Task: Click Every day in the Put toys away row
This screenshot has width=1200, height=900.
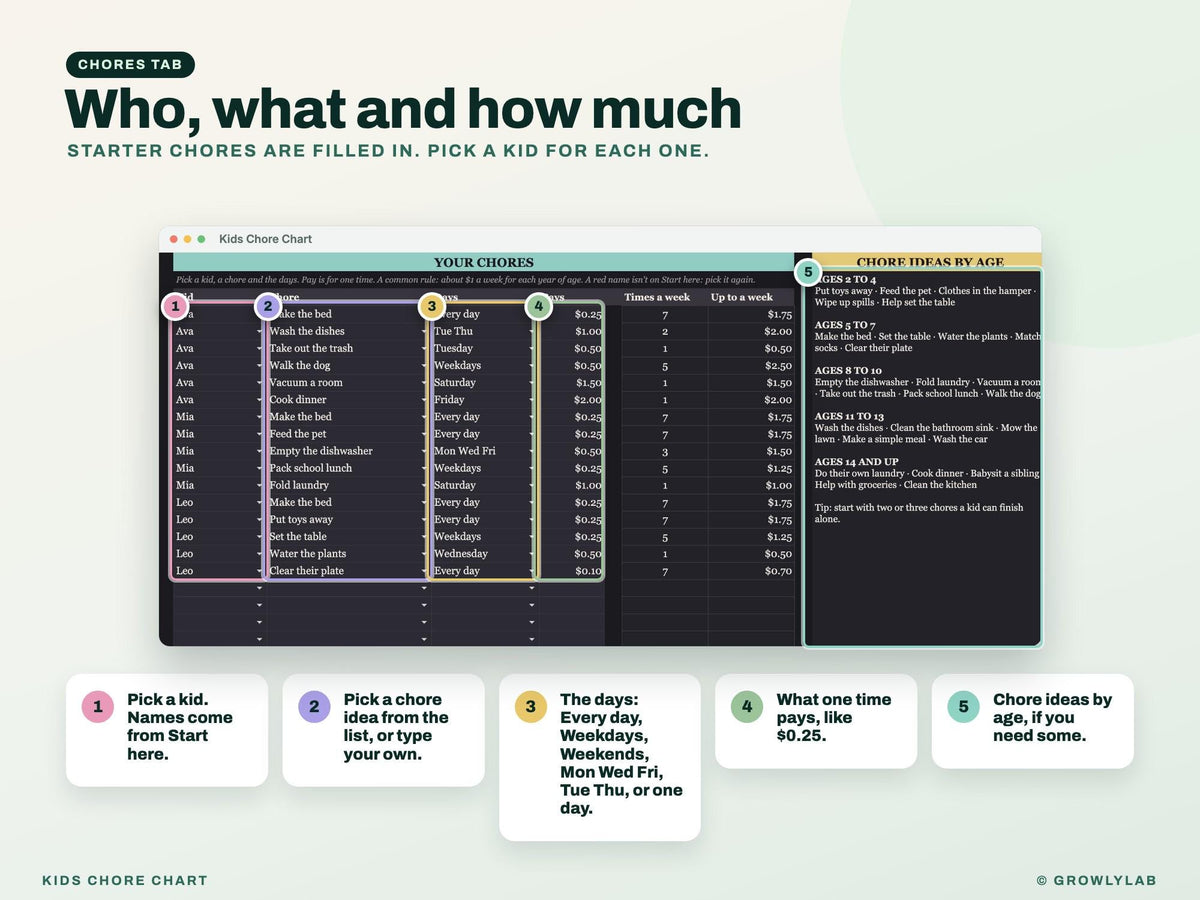Action: click(457, 520)
